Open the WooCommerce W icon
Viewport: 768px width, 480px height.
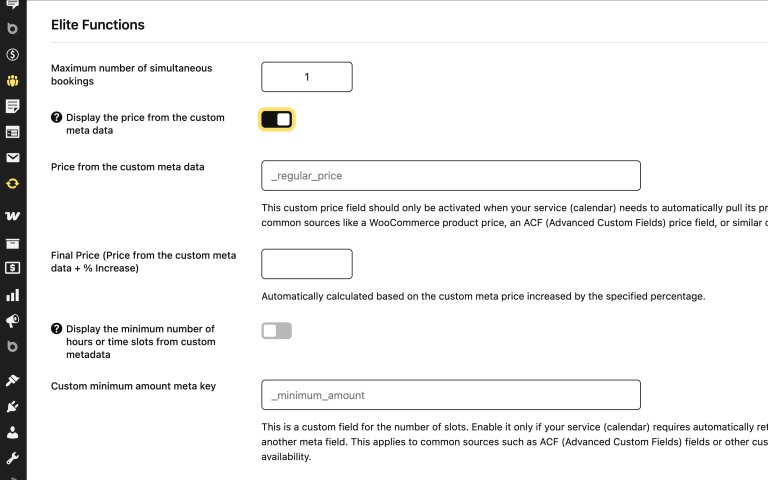[x=13, y=216]
